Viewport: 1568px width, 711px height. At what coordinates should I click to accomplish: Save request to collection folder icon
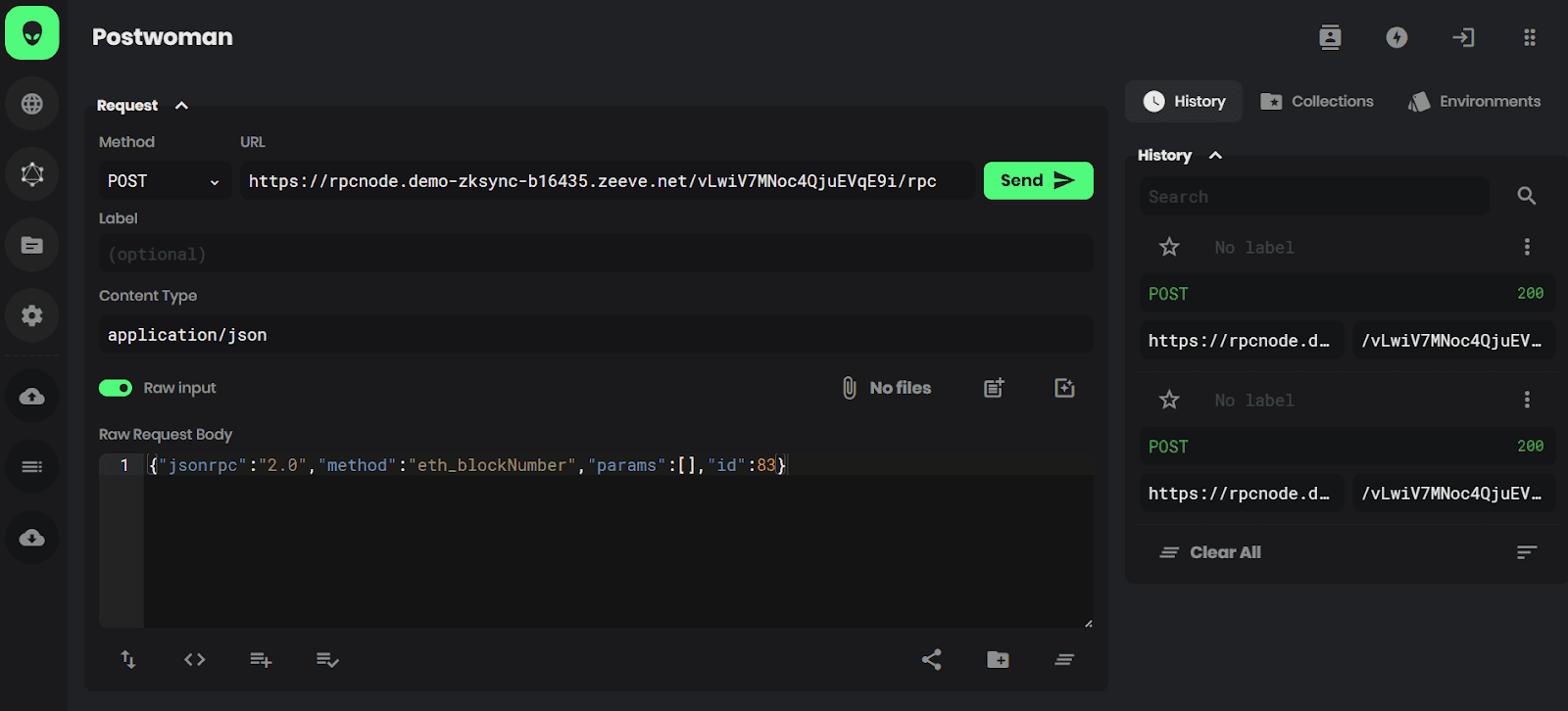coord(998,659)
